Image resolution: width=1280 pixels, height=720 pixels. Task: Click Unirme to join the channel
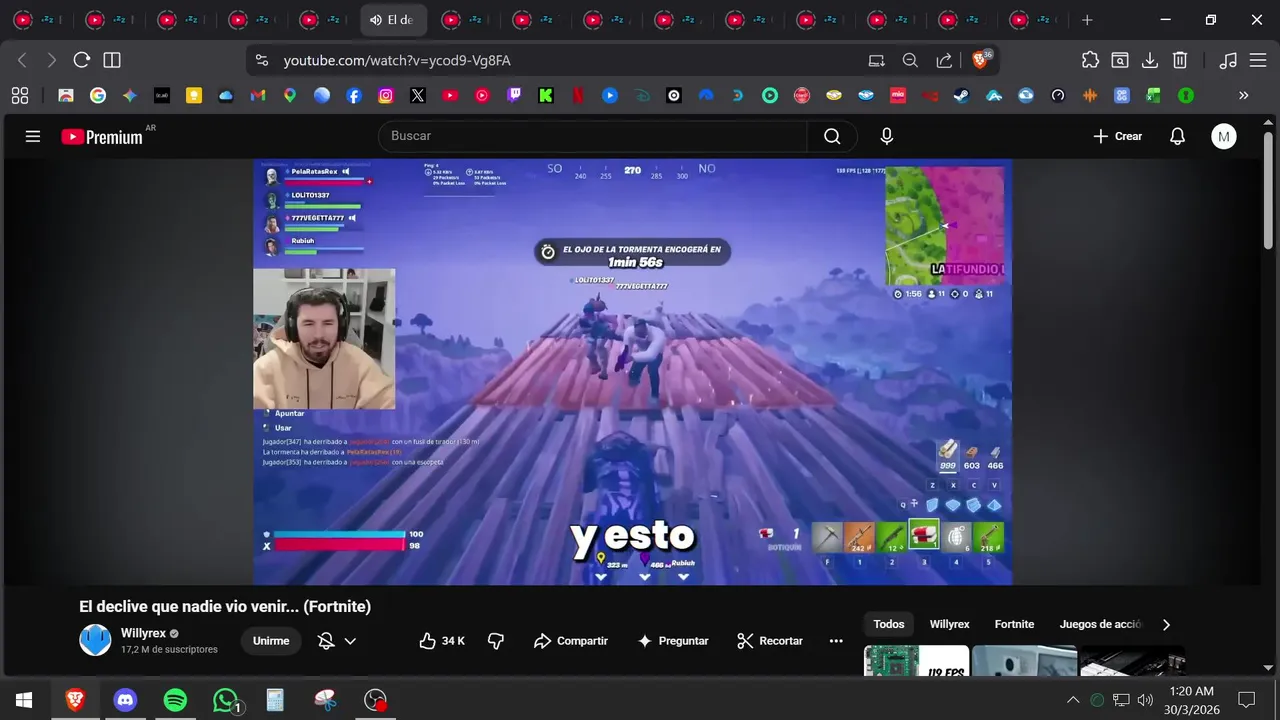pyautogui.click(x=271, y=641)
